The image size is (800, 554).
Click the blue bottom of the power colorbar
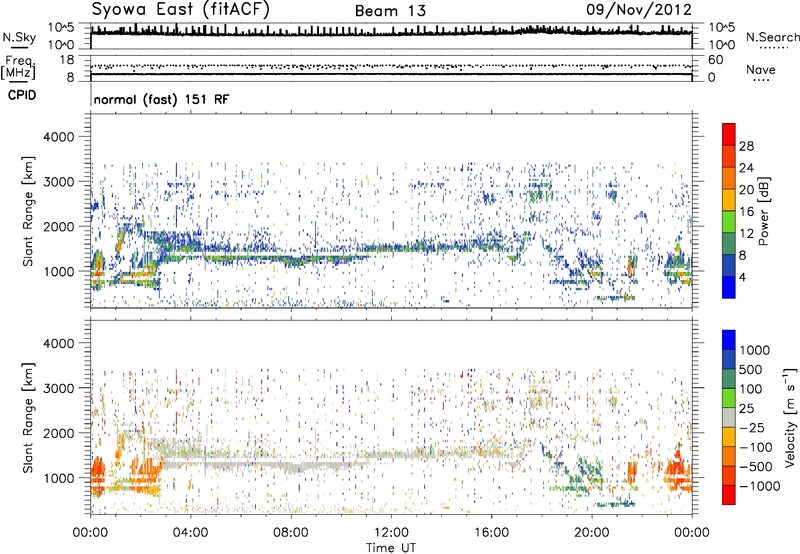click(x=729, y=287)
